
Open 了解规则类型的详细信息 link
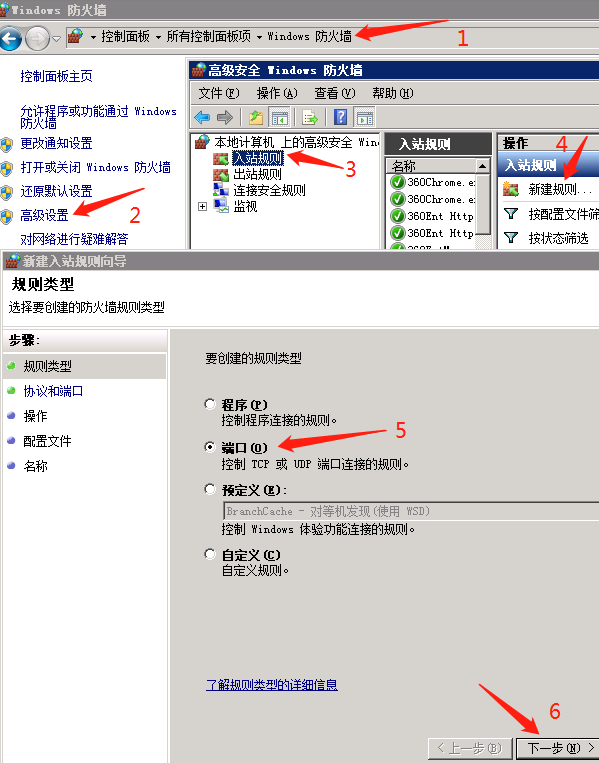pyautogui.click(x=272, y=685)
